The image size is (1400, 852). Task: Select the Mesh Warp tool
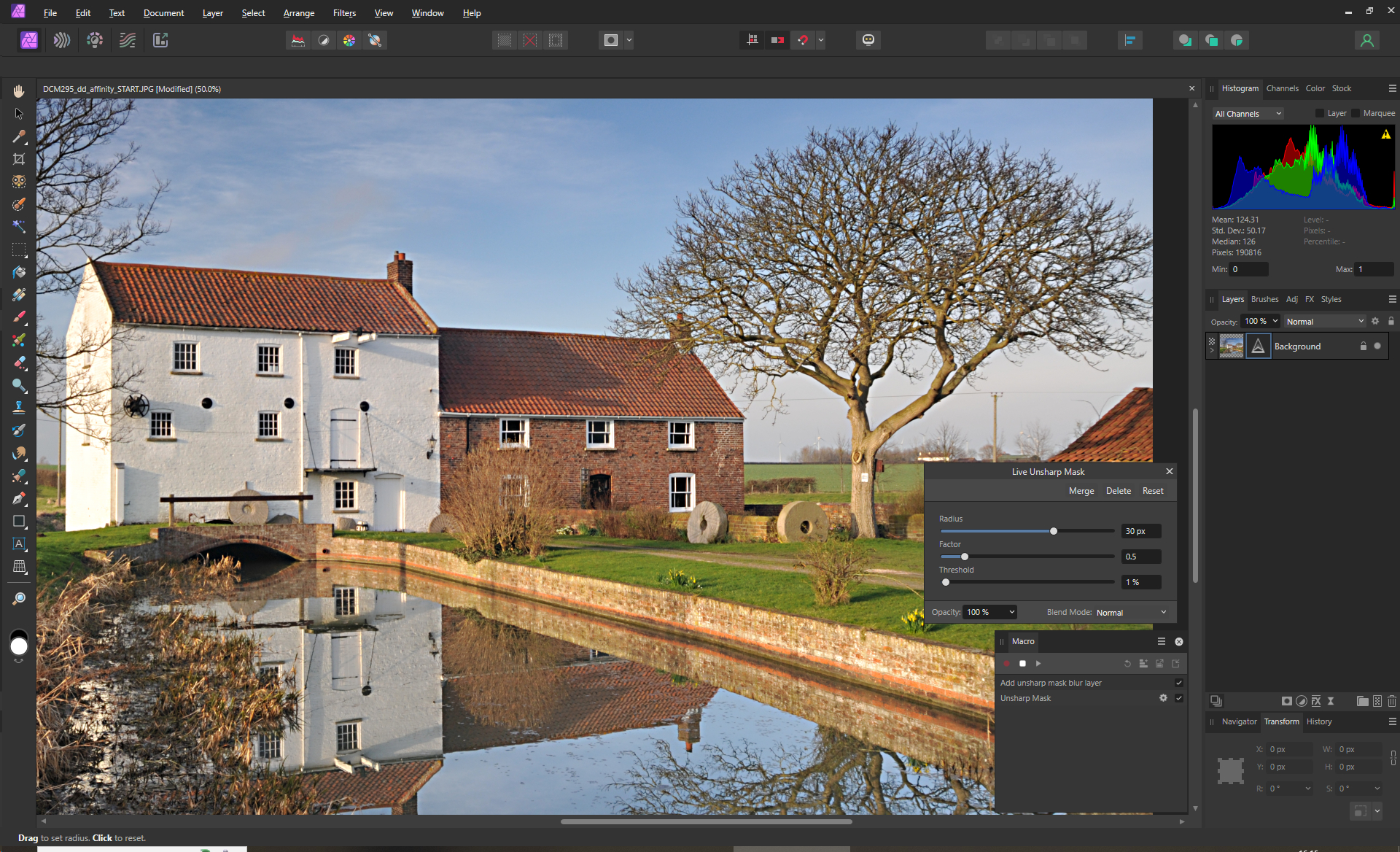pyautogui.click(x=19, y=566)
